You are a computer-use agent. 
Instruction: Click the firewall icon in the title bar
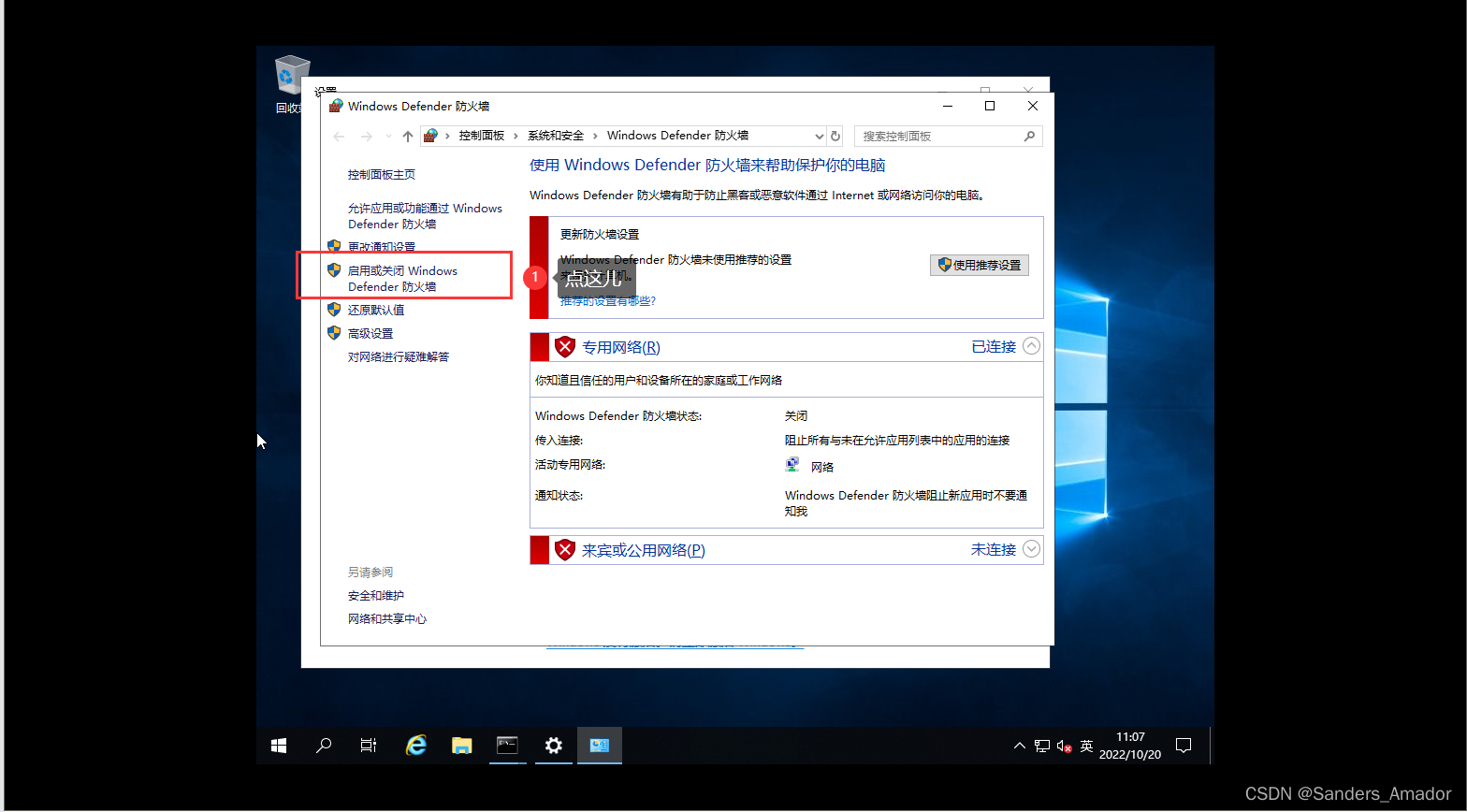pyautogui.click(x=336, y=106)
